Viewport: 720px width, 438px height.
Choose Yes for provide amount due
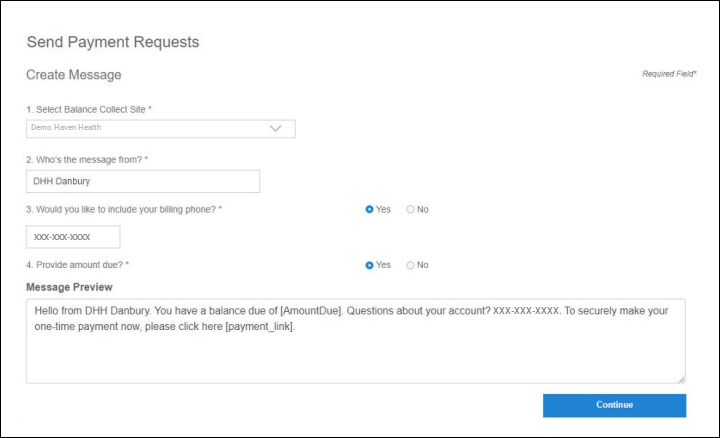pos(370,265)
